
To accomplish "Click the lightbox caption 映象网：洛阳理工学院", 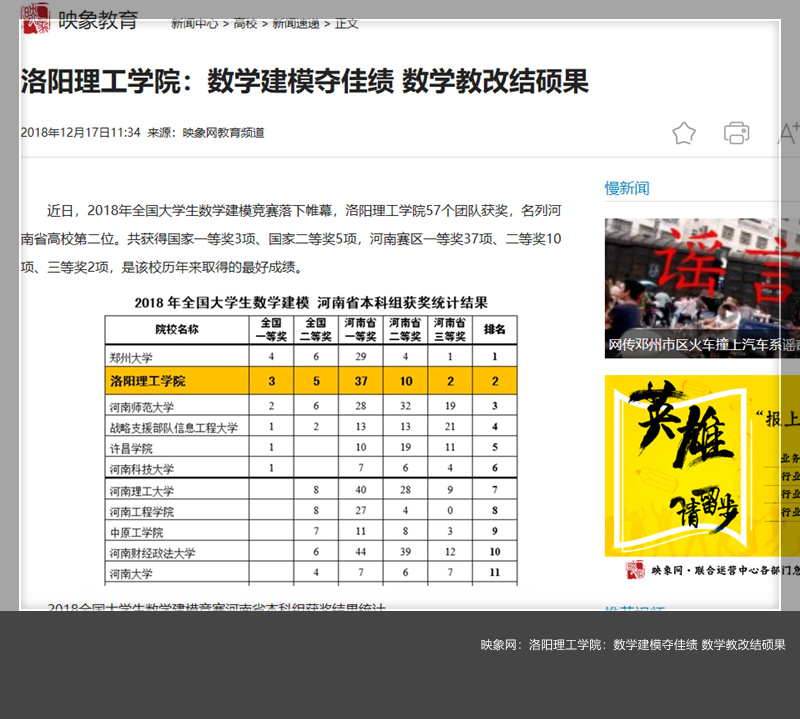I will tap(633, 644).
